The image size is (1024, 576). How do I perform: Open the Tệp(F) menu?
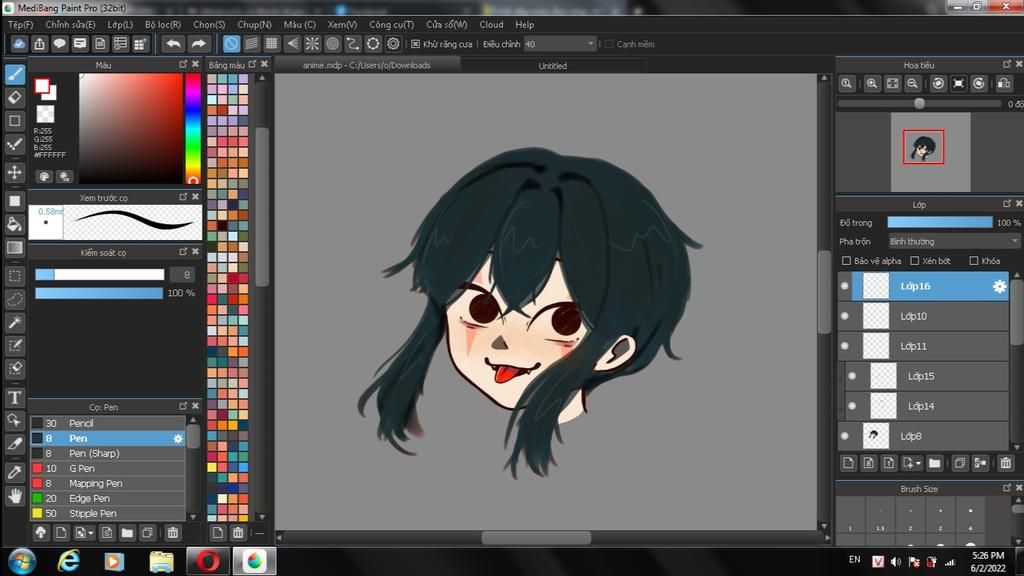pos(20,24)
